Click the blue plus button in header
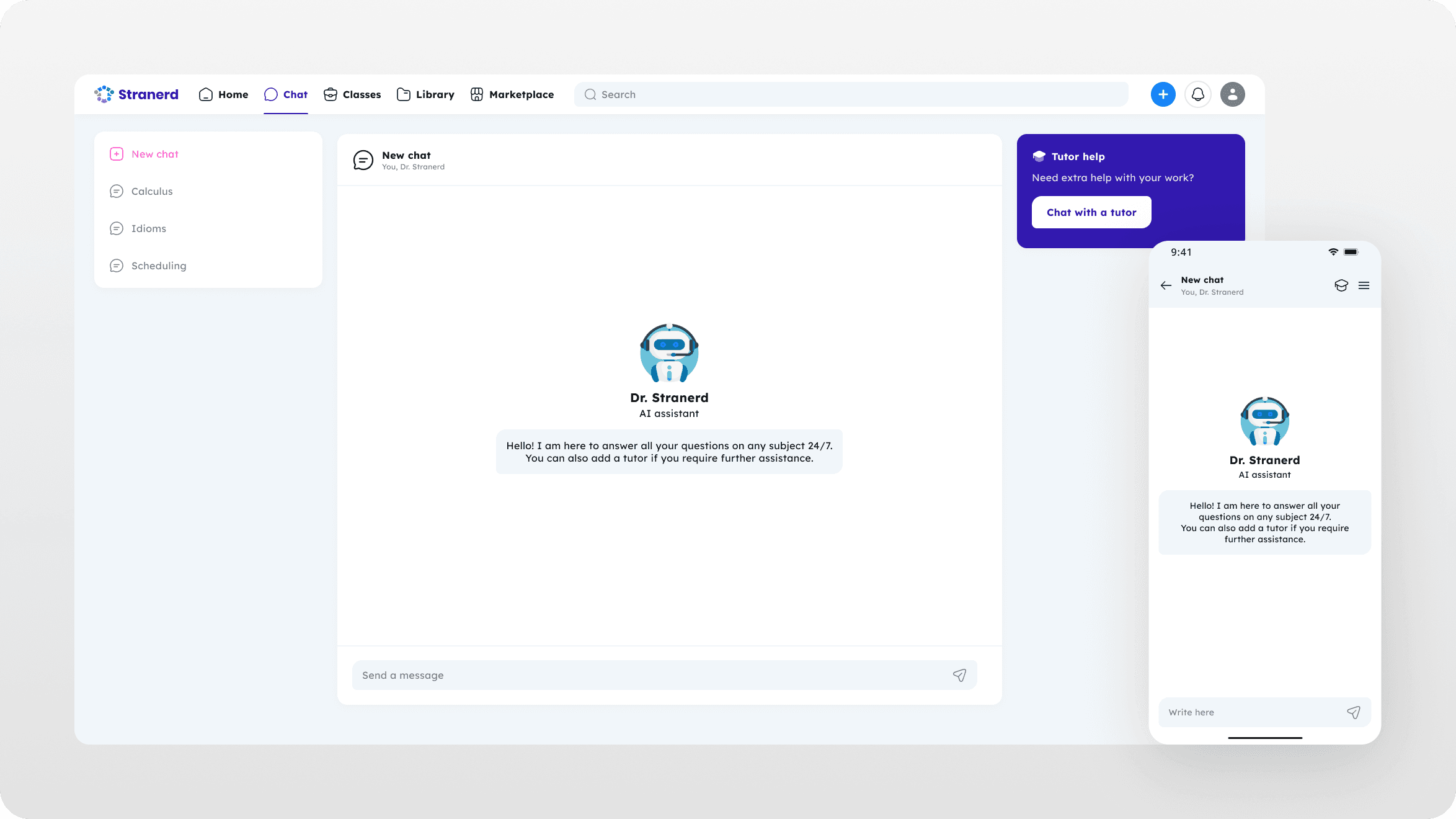1456x819 pixels. click(x=1163, y=94)
